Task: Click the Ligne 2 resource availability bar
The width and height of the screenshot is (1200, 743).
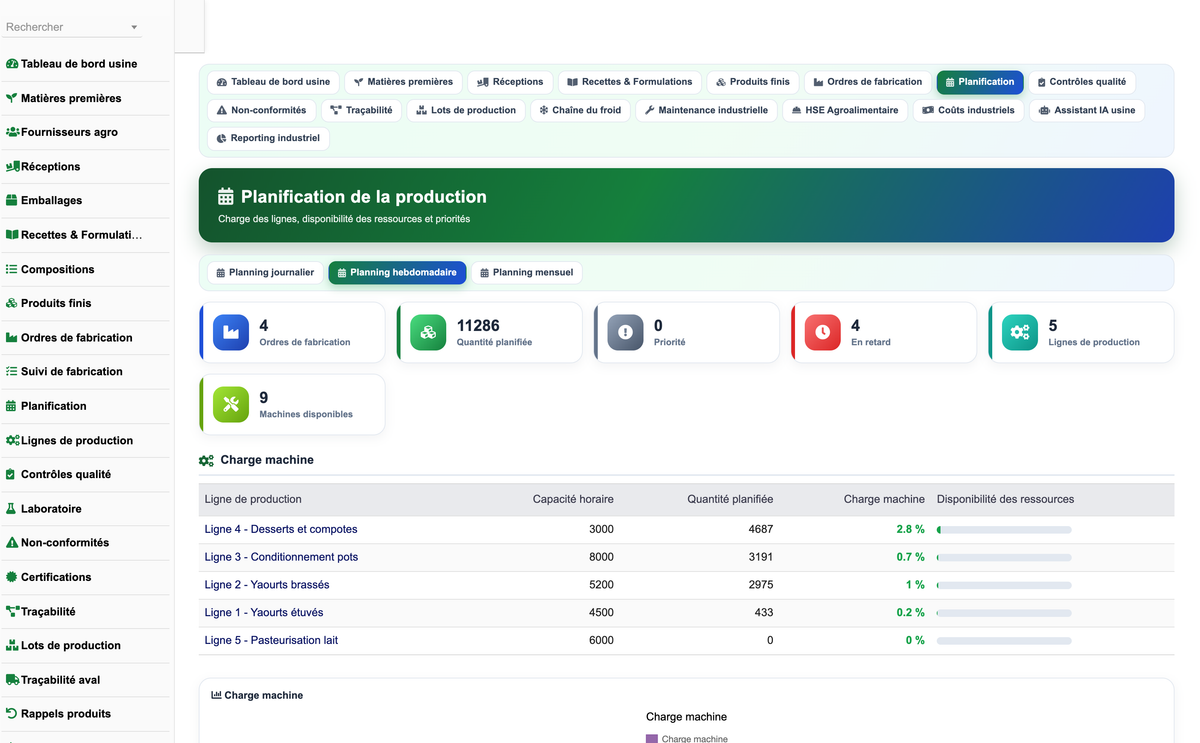Action: 1004,585
